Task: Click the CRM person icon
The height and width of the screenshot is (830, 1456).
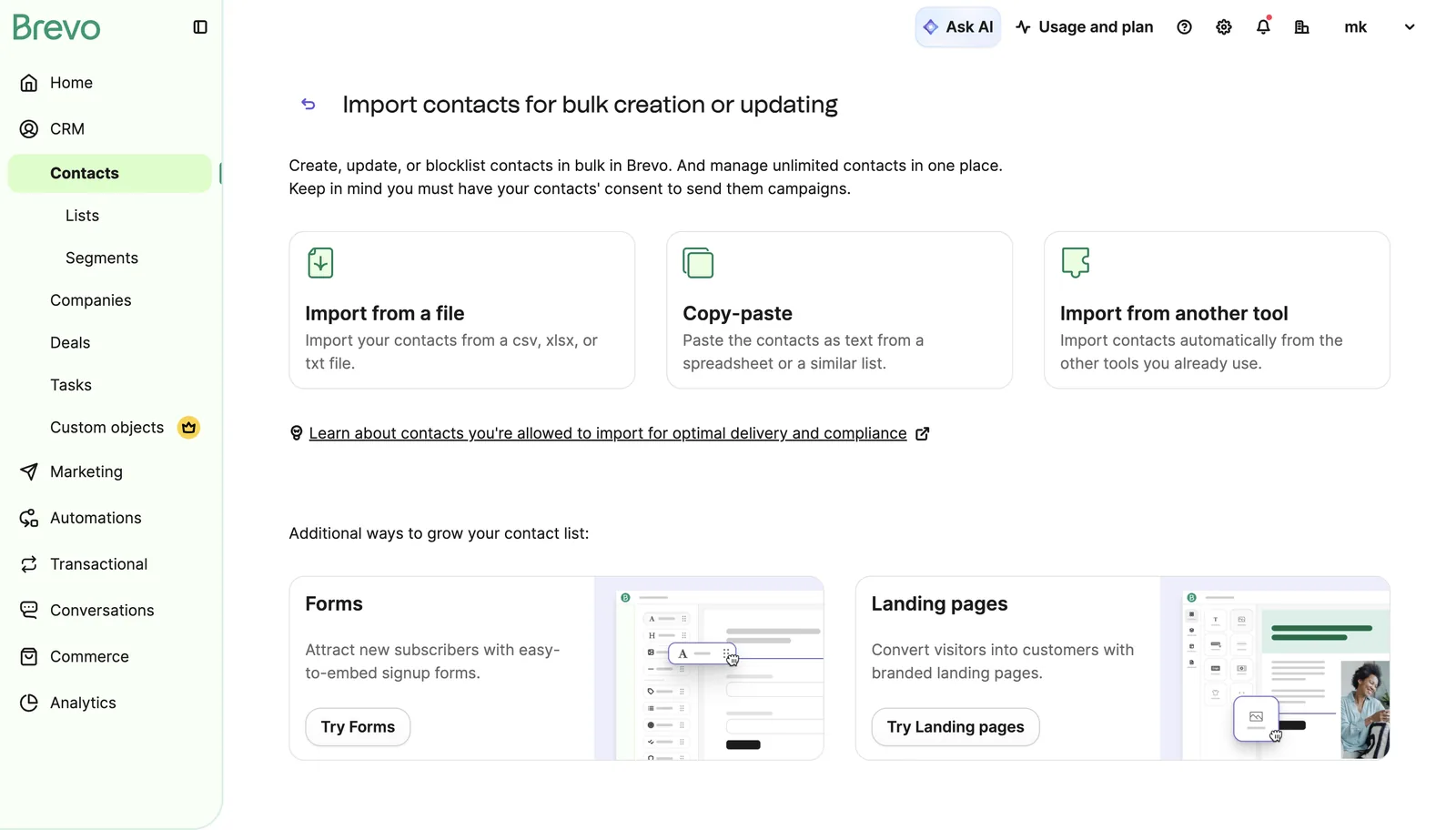Action: pyautogui.click(x=29, y=129)
